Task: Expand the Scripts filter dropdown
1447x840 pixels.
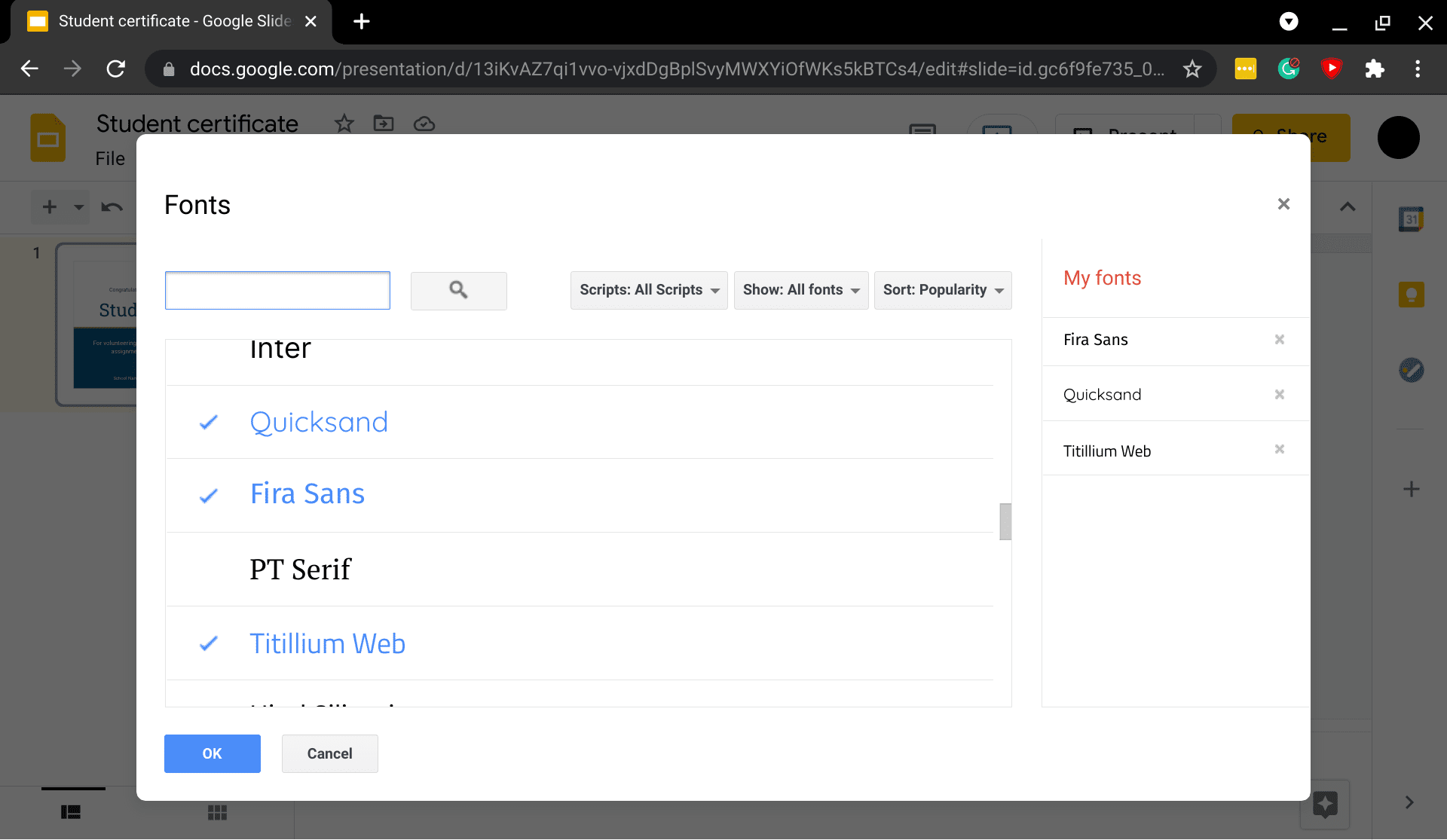Action: click(x=649, y=290)
